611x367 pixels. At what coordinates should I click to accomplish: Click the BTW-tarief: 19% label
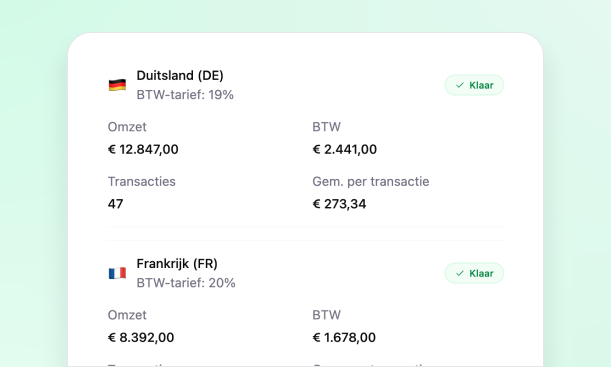coord(185,95)
